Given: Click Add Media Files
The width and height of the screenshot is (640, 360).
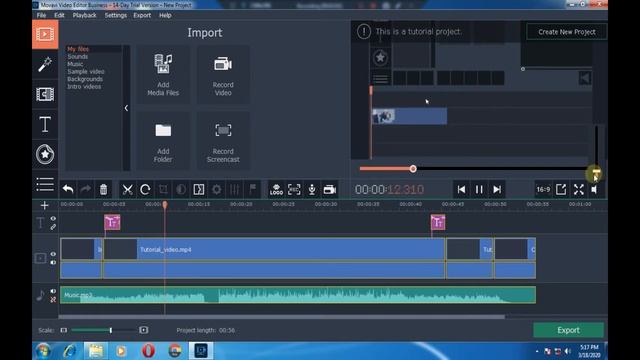Looking at the screenshot, I should (163, 74).
